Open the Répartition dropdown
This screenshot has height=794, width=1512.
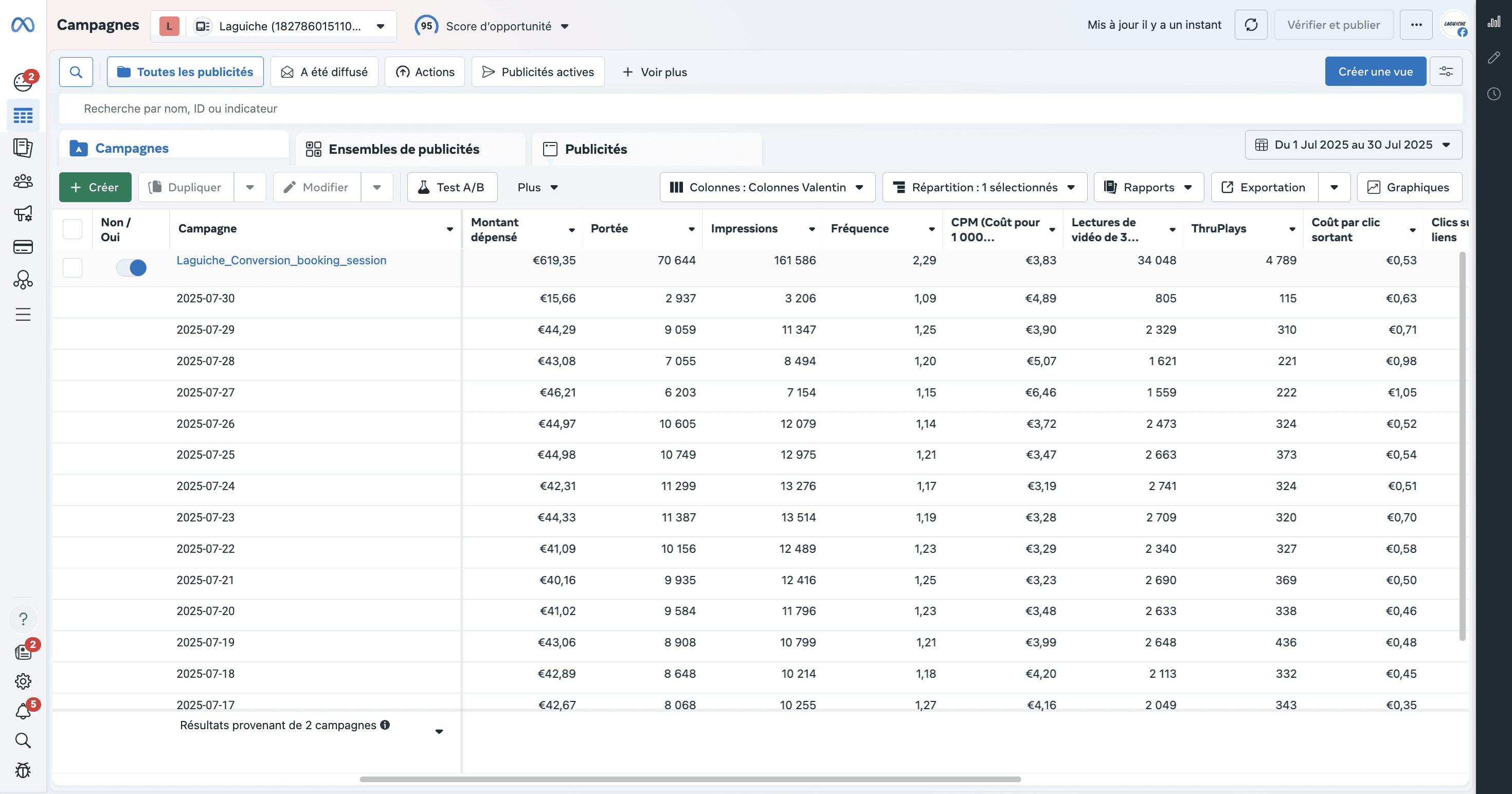(984, 187)
